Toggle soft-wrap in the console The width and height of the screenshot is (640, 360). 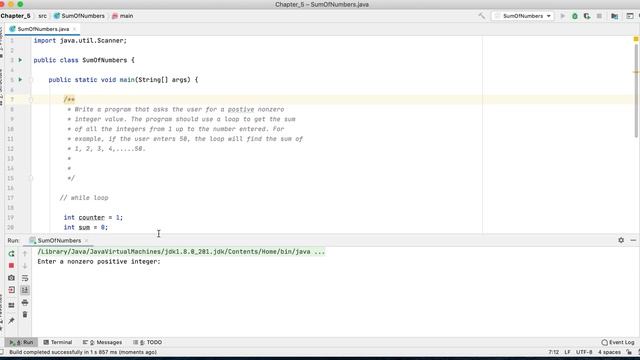click(x=25, y=278)
